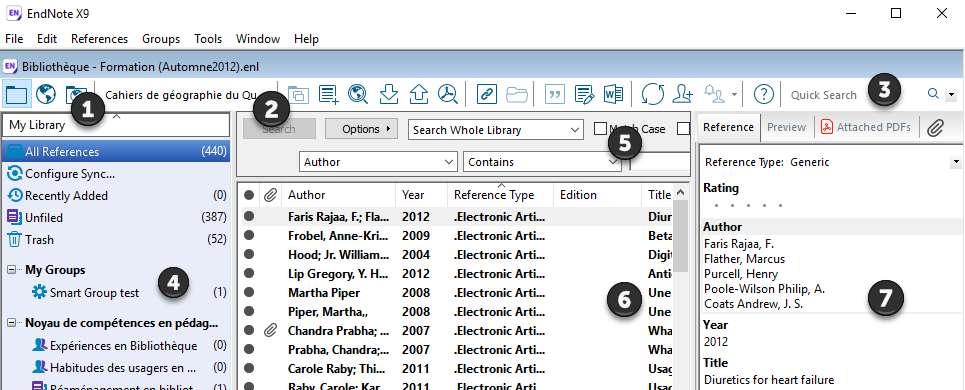Switch to the Attached PDFs tab

click(x=867, y=127)
